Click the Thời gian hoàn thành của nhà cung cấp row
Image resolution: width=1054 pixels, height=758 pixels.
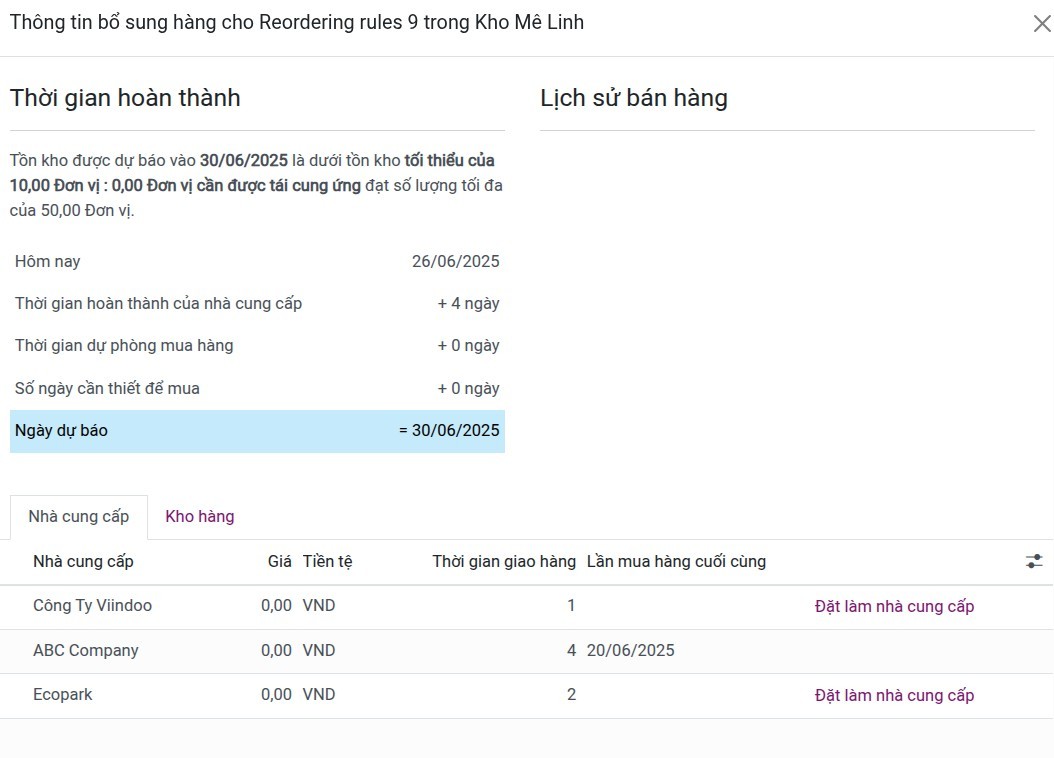(257, 304)
